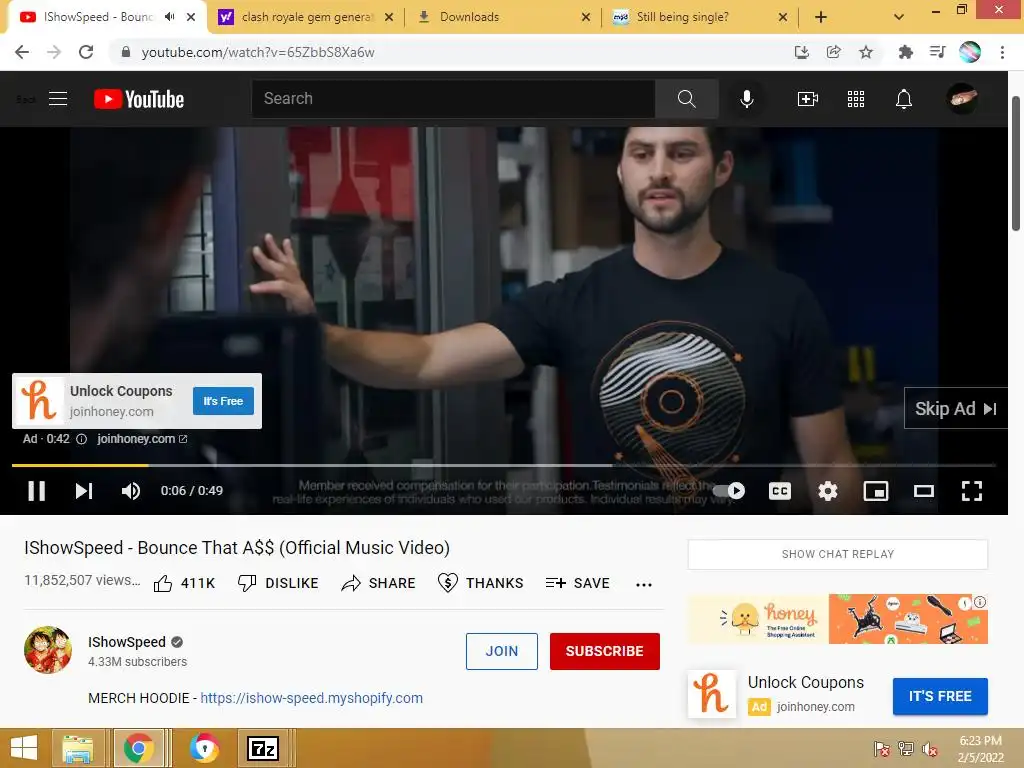
Task: Click the JOIN channel button
Action: (502, 651)
